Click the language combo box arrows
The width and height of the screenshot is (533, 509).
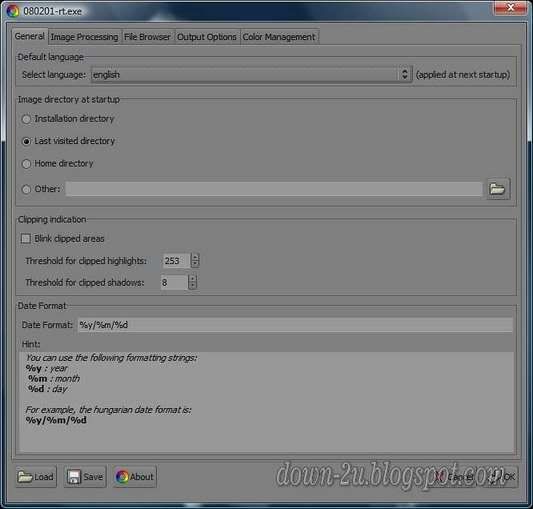click(405, 74)
